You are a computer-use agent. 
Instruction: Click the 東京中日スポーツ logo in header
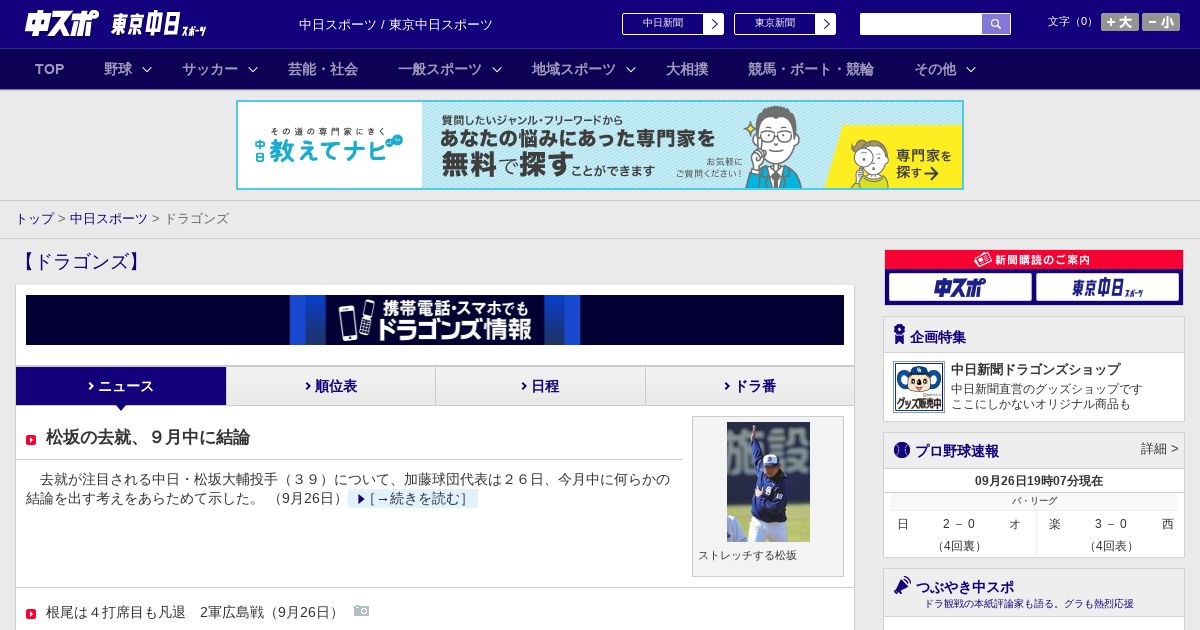point(158,24)
